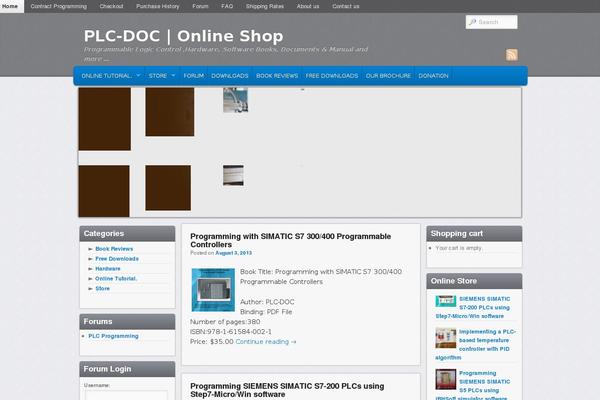Open the RSS feed icon
Viewport: 600px width, 400px height.
(x=512, y=55)
